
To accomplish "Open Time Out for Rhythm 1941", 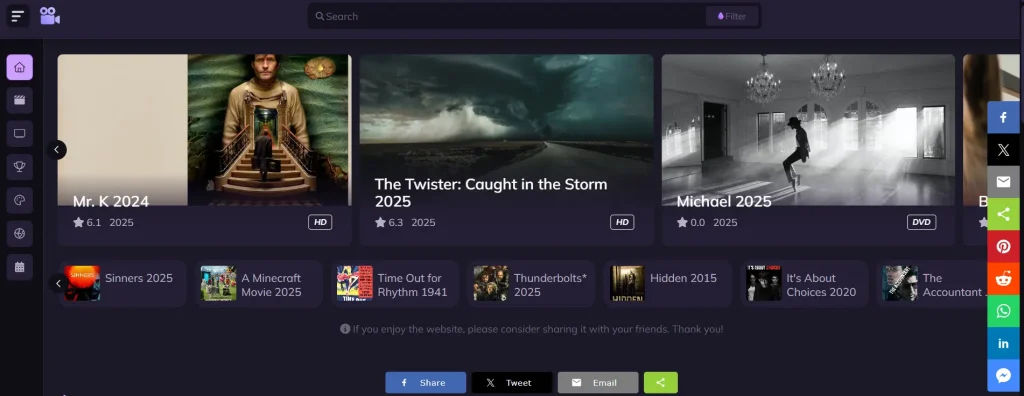I will coord(395,284).
